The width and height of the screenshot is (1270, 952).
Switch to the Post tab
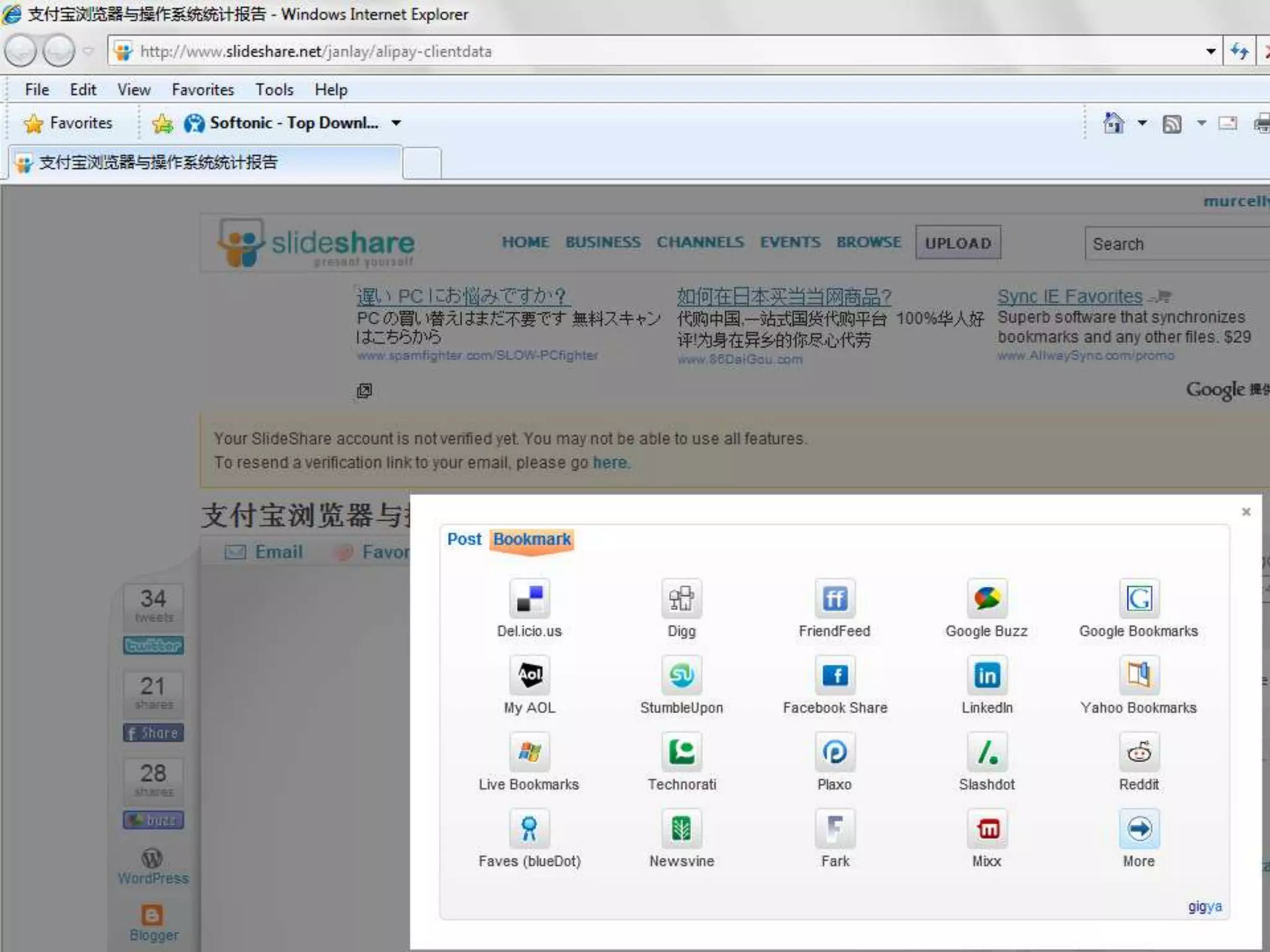[x=464, y=539]
